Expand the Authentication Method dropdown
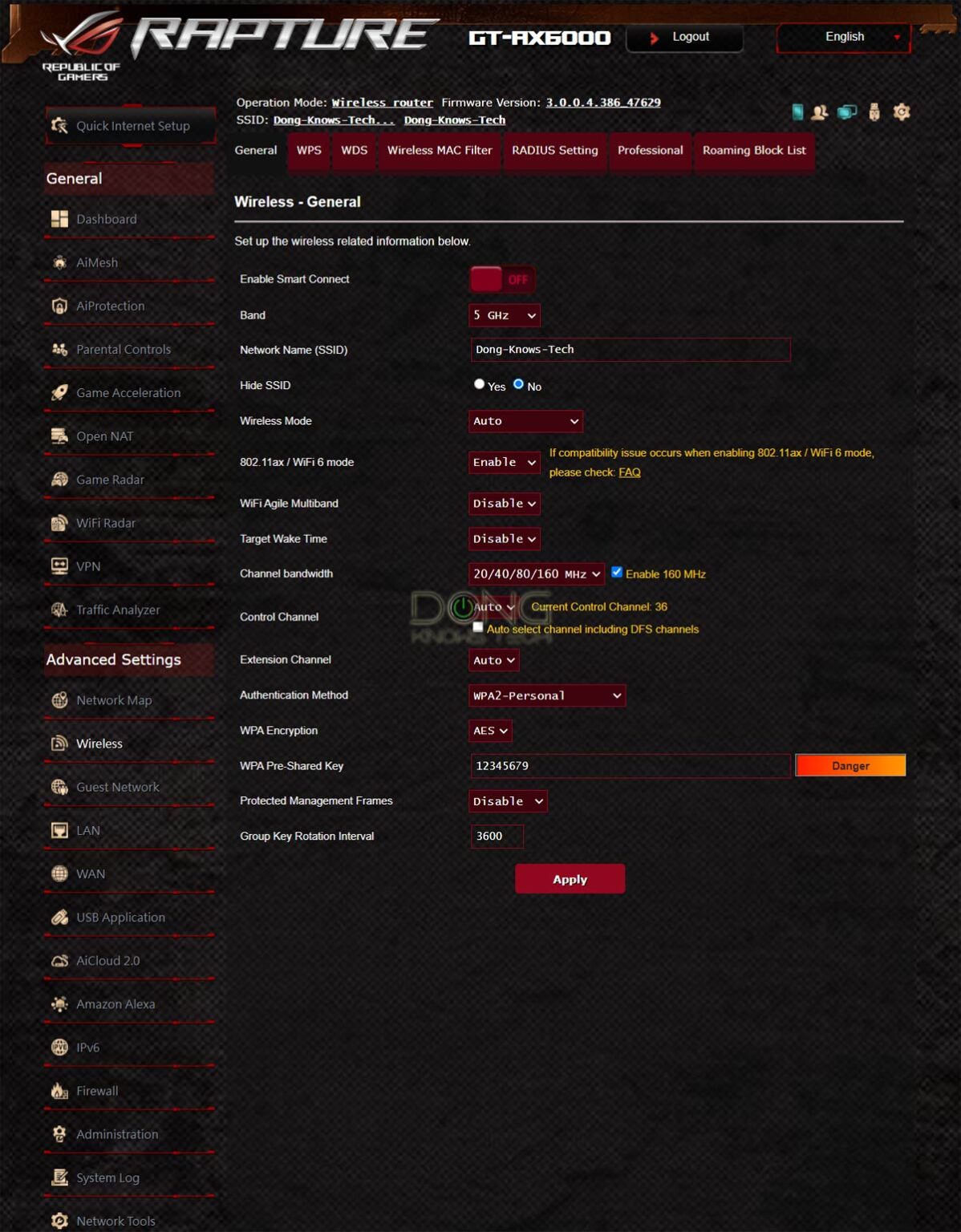The height and width of the screenshot is (1232, 961). pyautogui.click(x=547, y=695)
